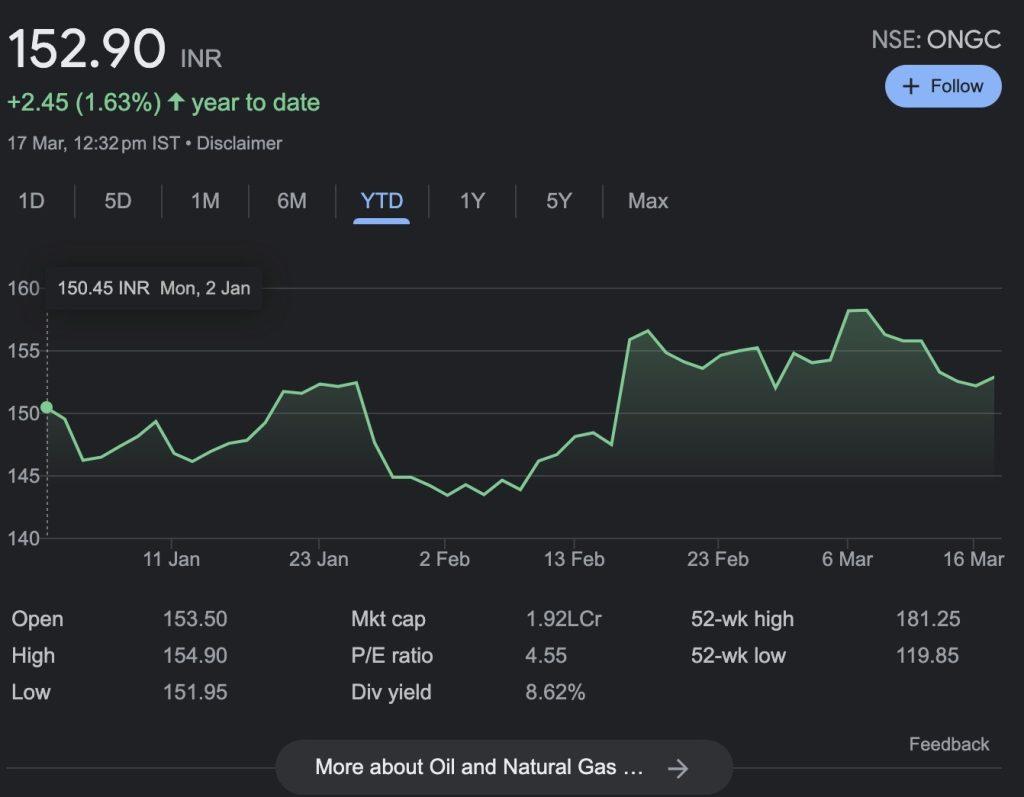Select the 1D time range tab

31,201
